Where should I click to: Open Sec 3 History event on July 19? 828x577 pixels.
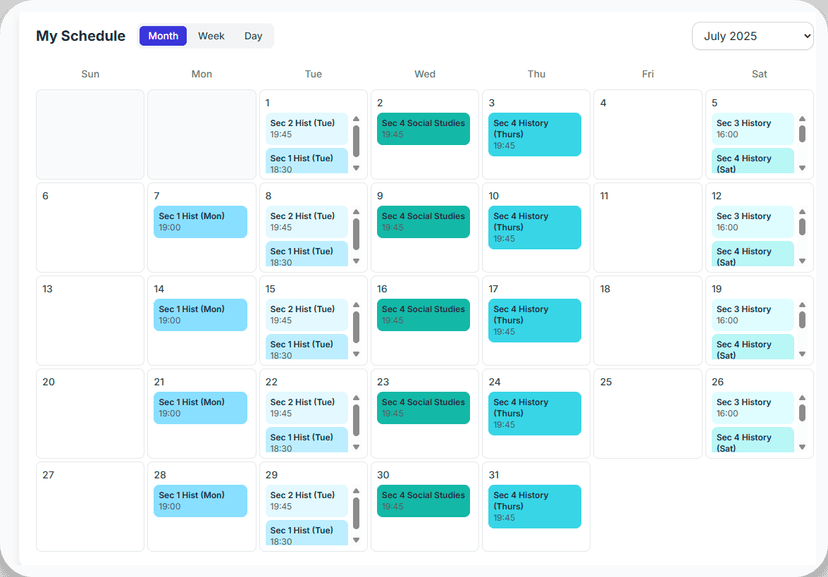click(752, 315)
